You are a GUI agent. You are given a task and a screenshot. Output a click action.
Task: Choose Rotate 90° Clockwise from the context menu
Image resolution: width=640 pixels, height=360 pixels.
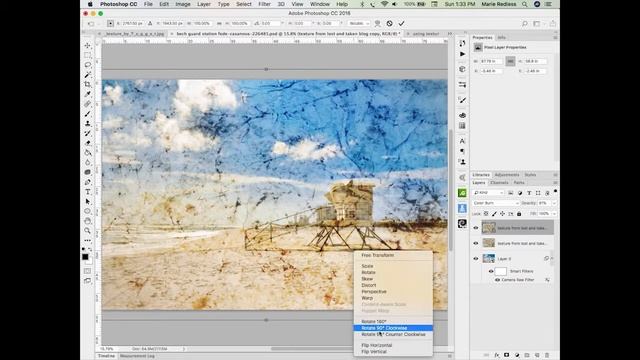(393, 328)
